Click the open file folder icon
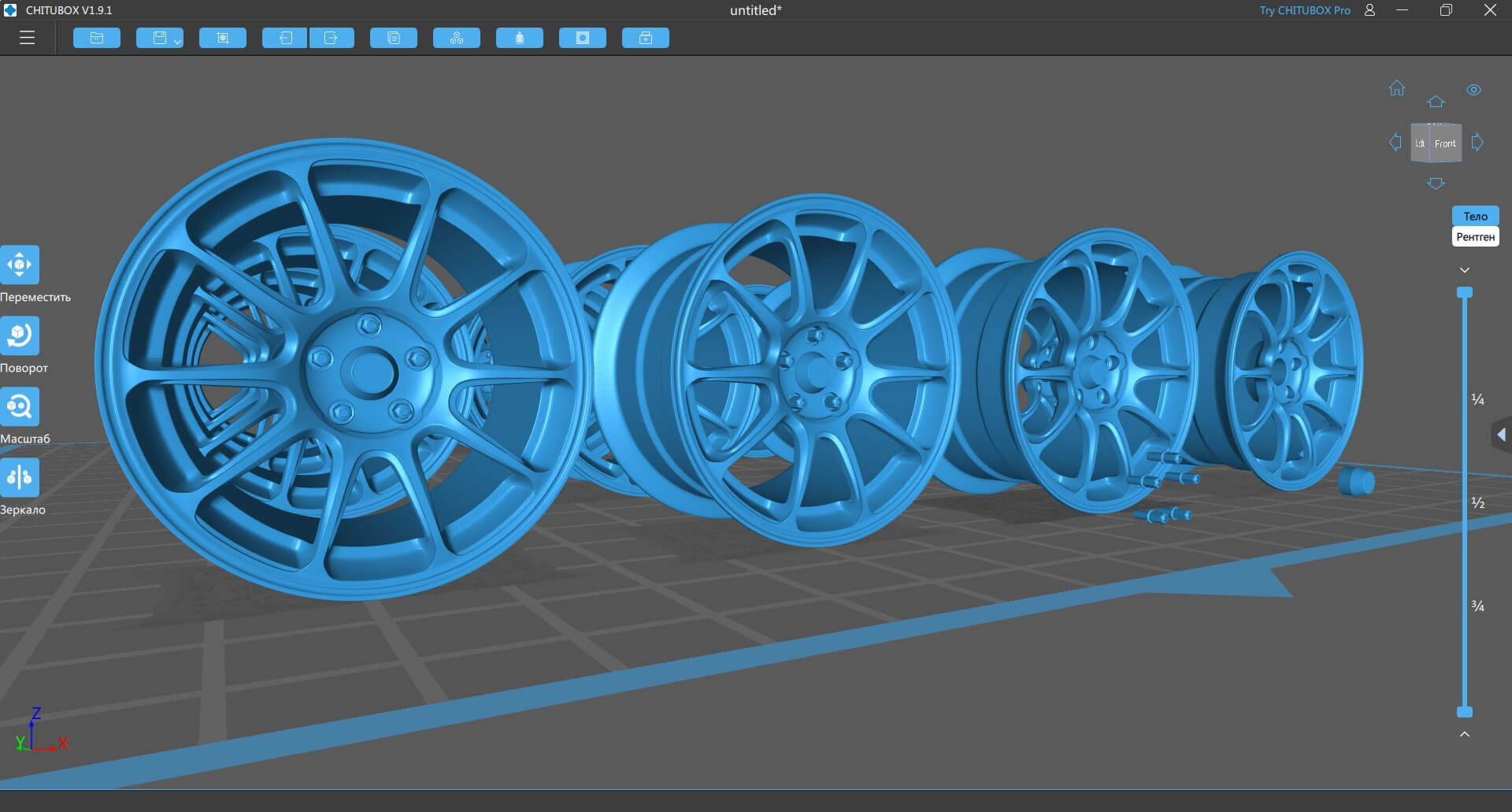Viewport: 1512px width, 812px height. click(97, 38)
